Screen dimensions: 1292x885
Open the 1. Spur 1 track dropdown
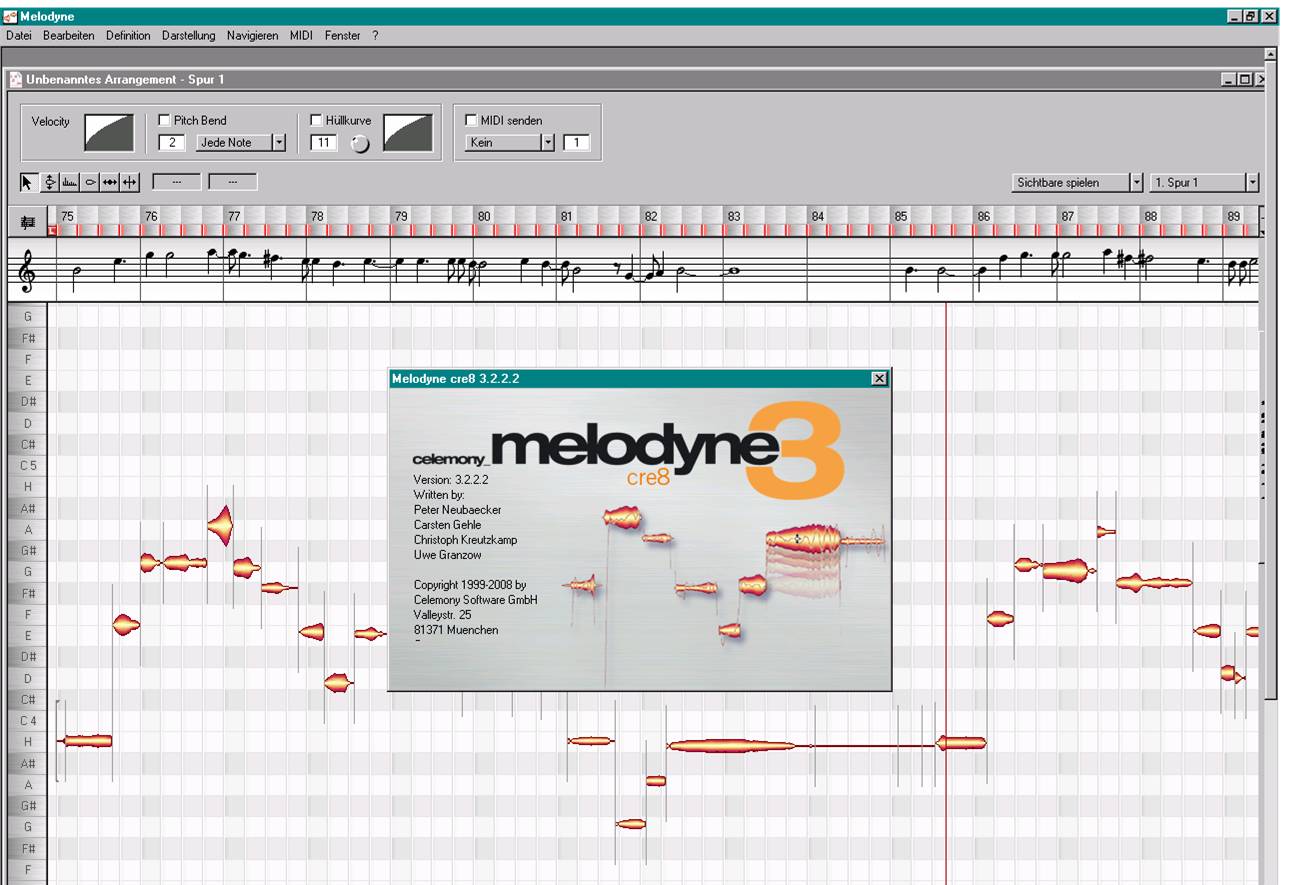(x=1205, y=183)
